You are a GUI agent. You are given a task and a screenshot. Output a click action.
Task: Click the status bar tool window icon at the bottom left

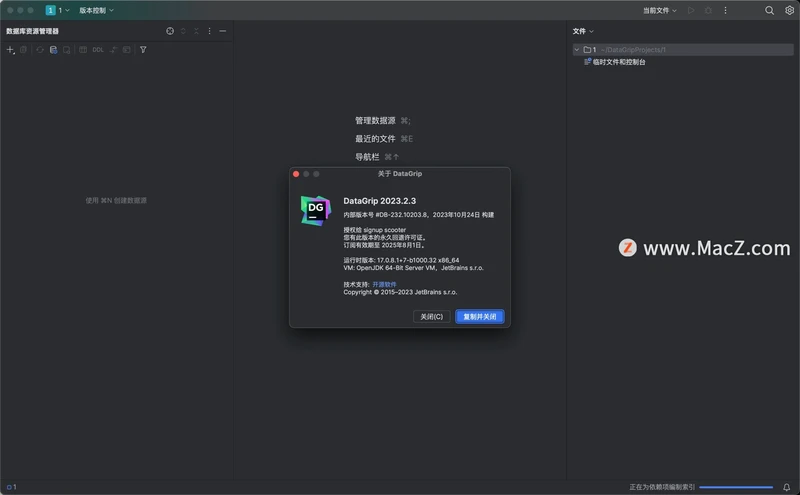point(9,487)
